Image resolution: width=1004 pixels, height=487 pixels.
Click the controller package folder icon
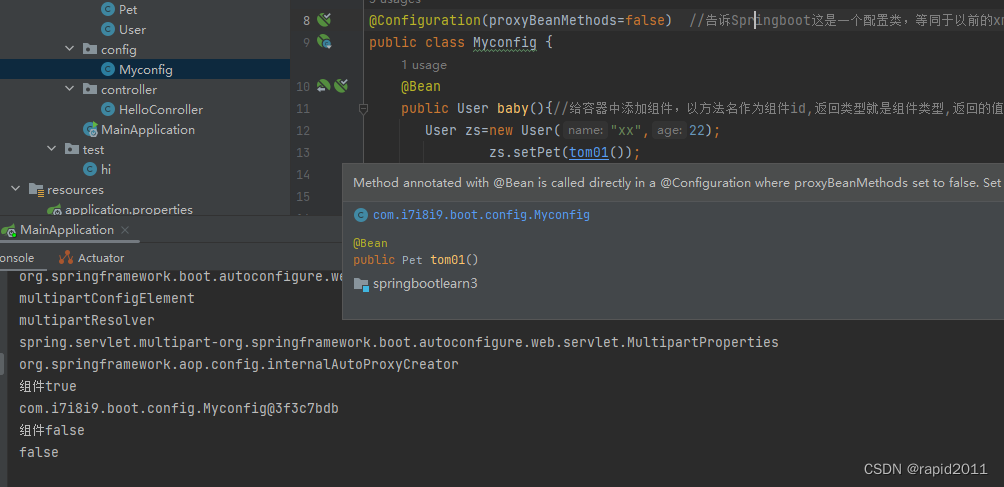pos(90,89)
